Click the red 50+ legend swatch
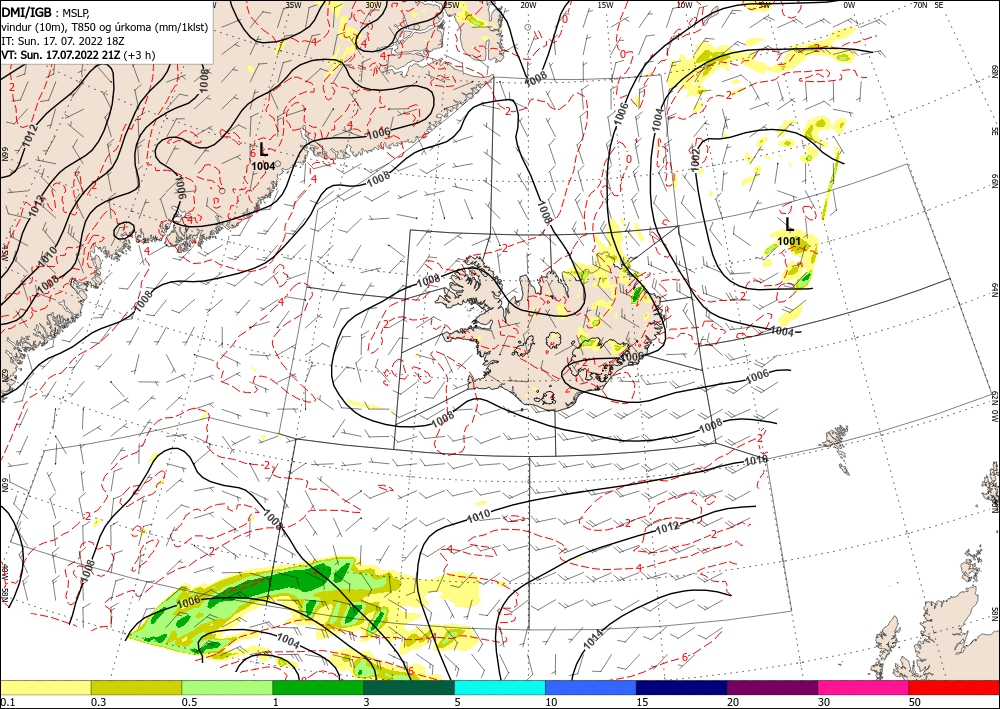The image size is (1000, 709). pos(954,687)
